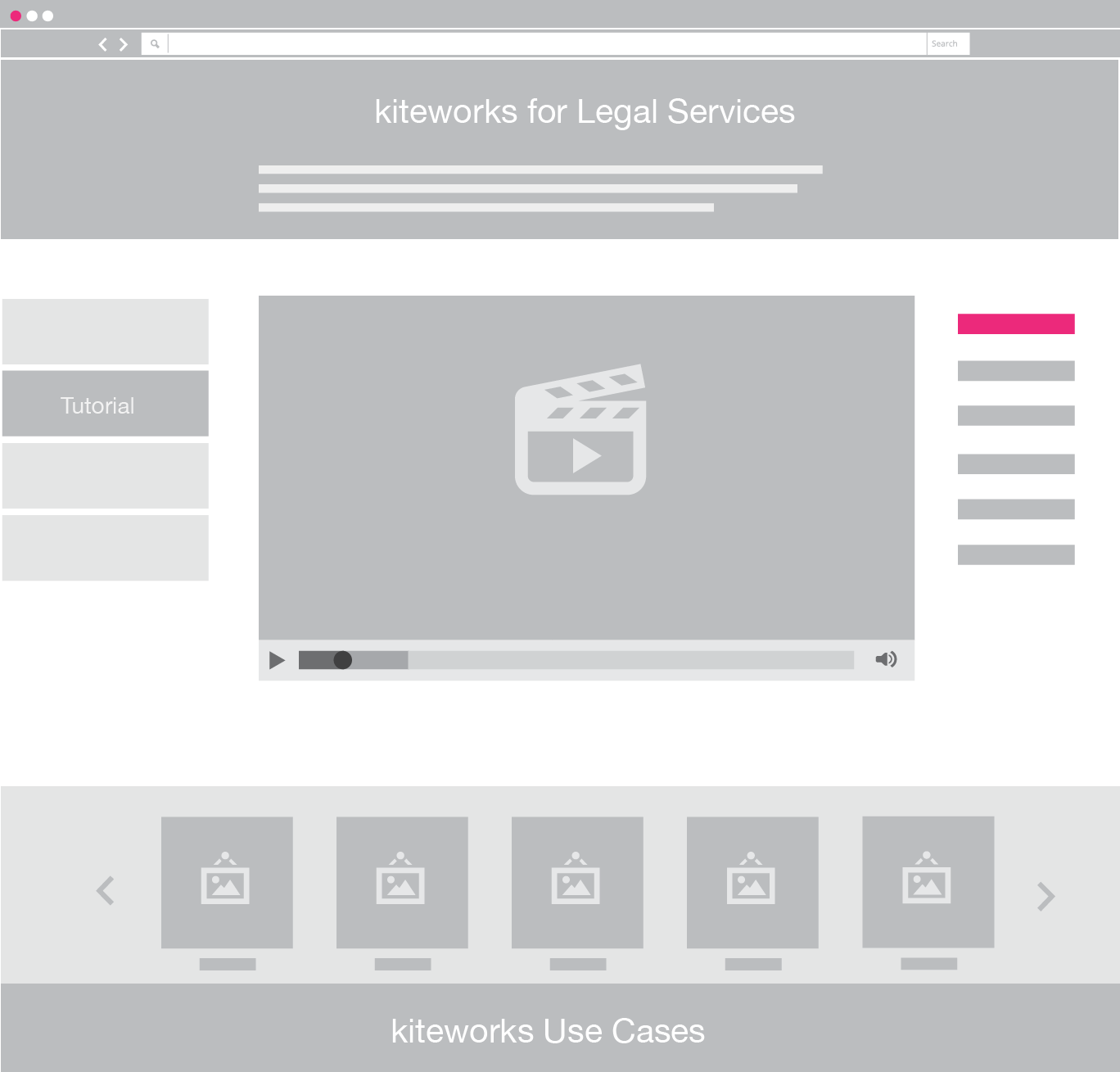The width and height of the screenshot is (1120, 1072).
Task: Click the browser forward arrow
Action: [124, 44]
